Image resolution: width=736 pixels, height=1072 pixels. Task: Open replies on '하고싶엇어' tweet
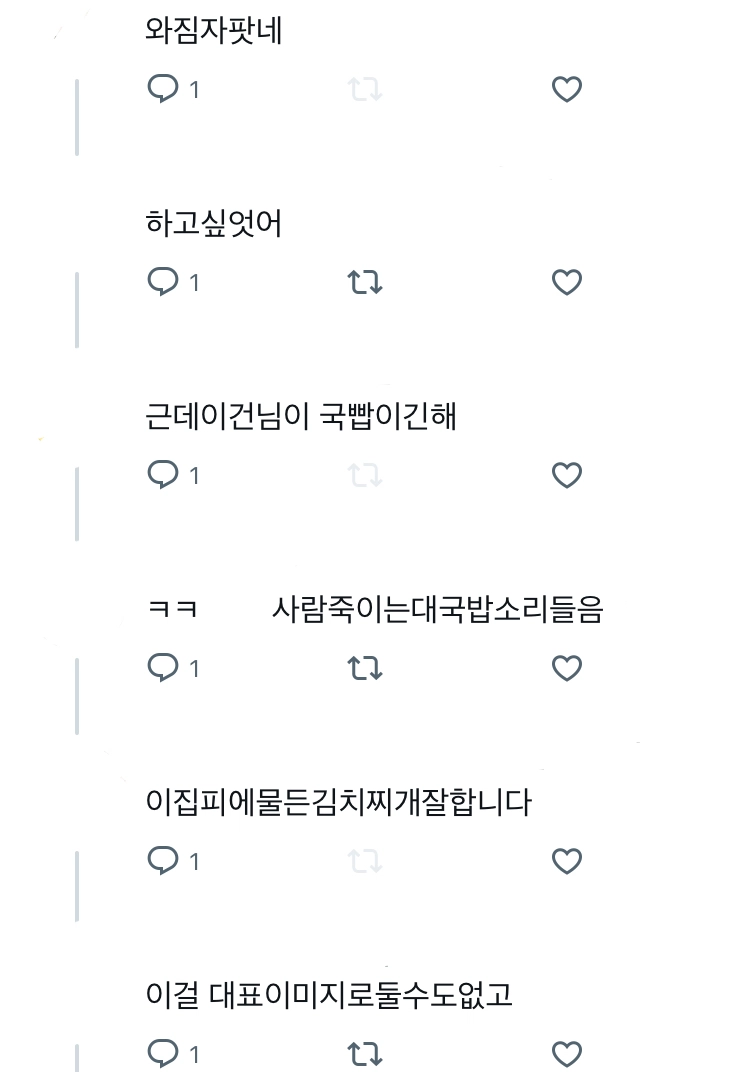click(163, 282)
